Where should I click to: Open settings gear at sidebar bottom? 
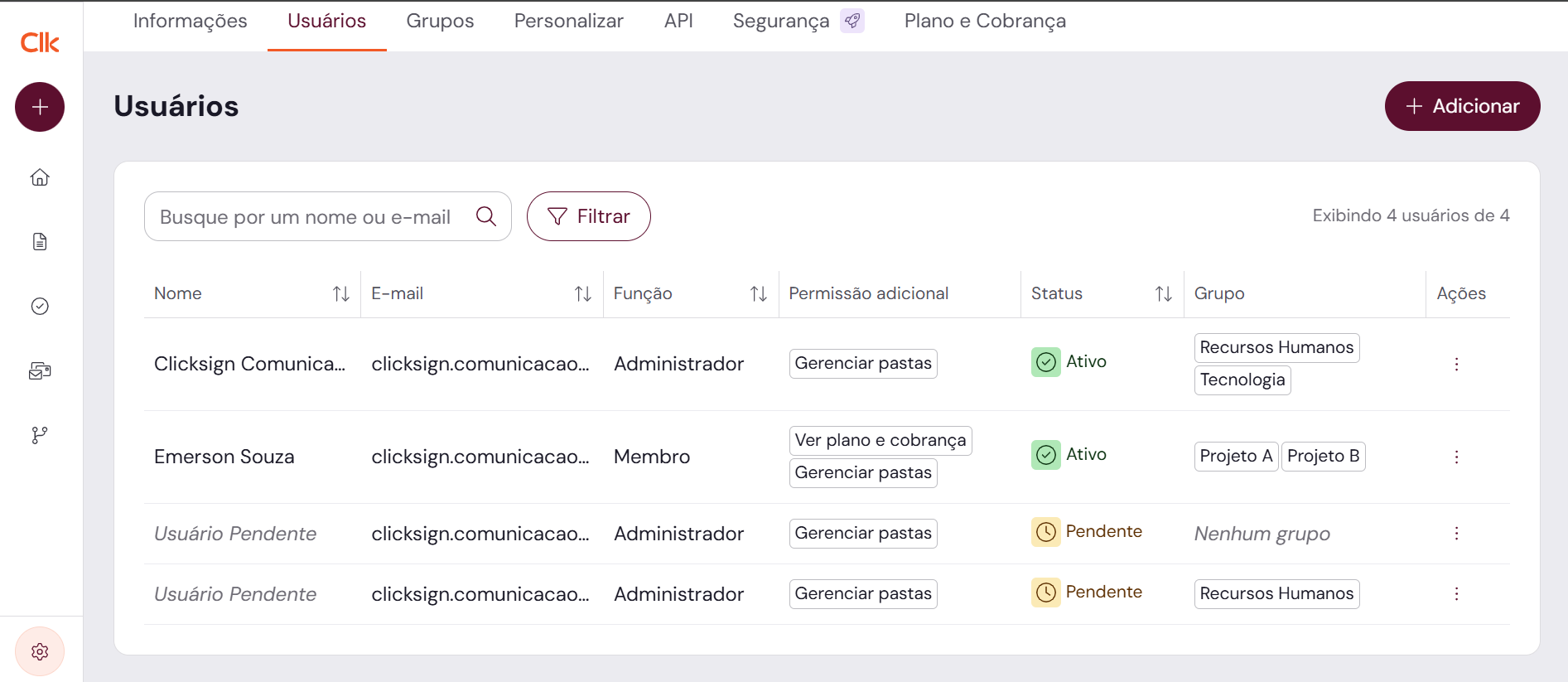pyautogui.click(x=40, y=652)
